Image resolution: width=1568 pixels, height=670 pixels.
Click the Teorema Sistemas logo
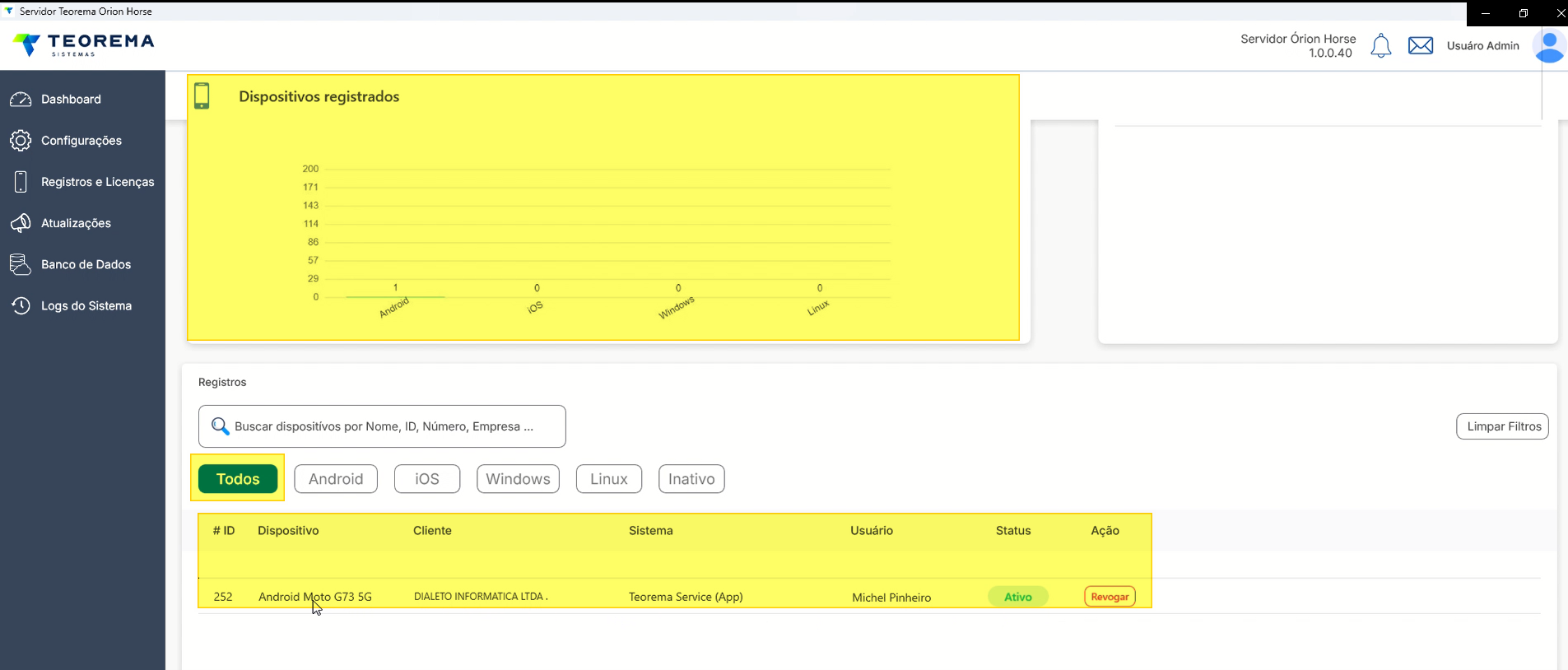click(85, 44)
